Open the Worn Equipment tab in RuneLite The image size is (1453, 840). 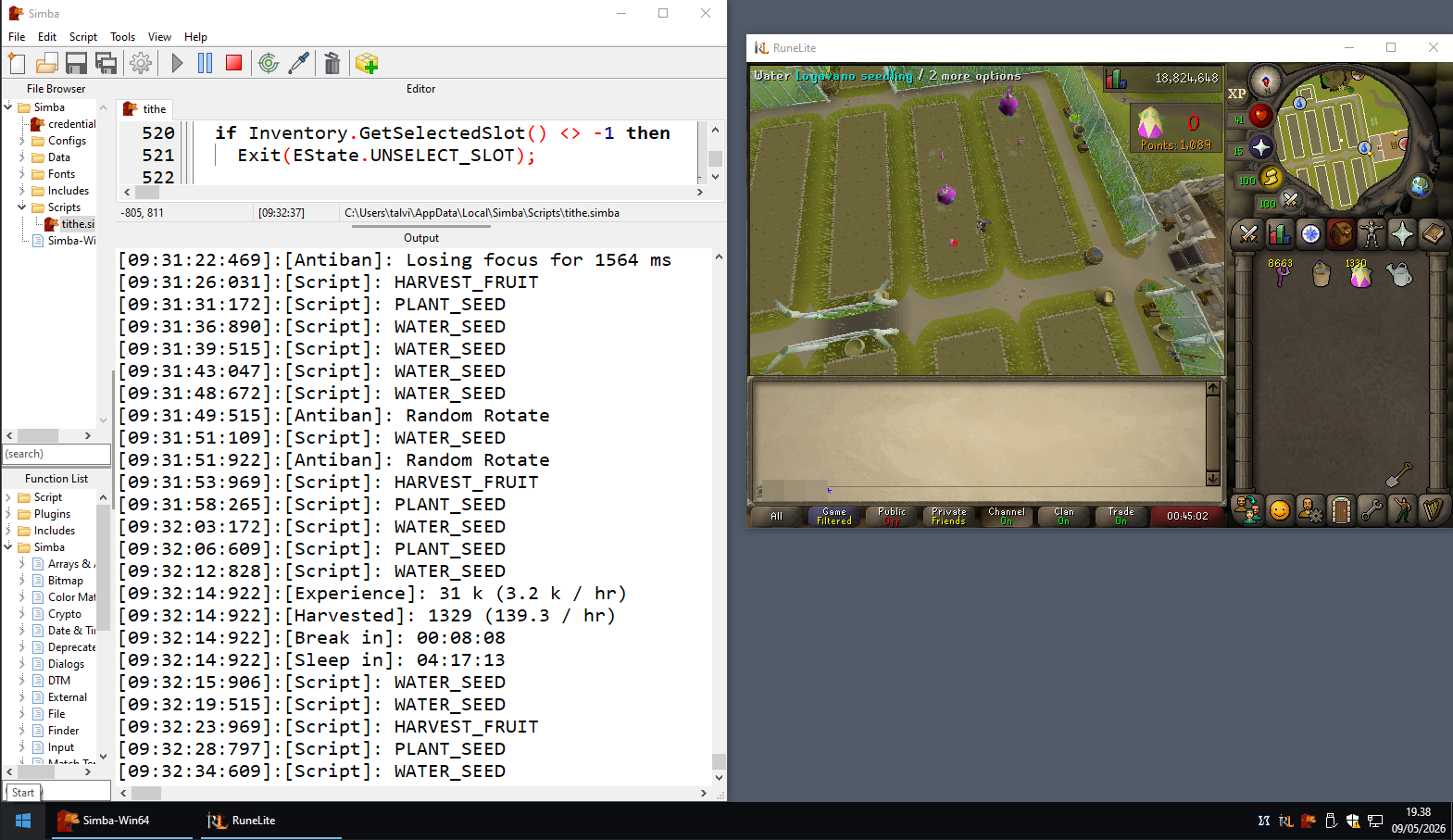tap(1372, 234)
